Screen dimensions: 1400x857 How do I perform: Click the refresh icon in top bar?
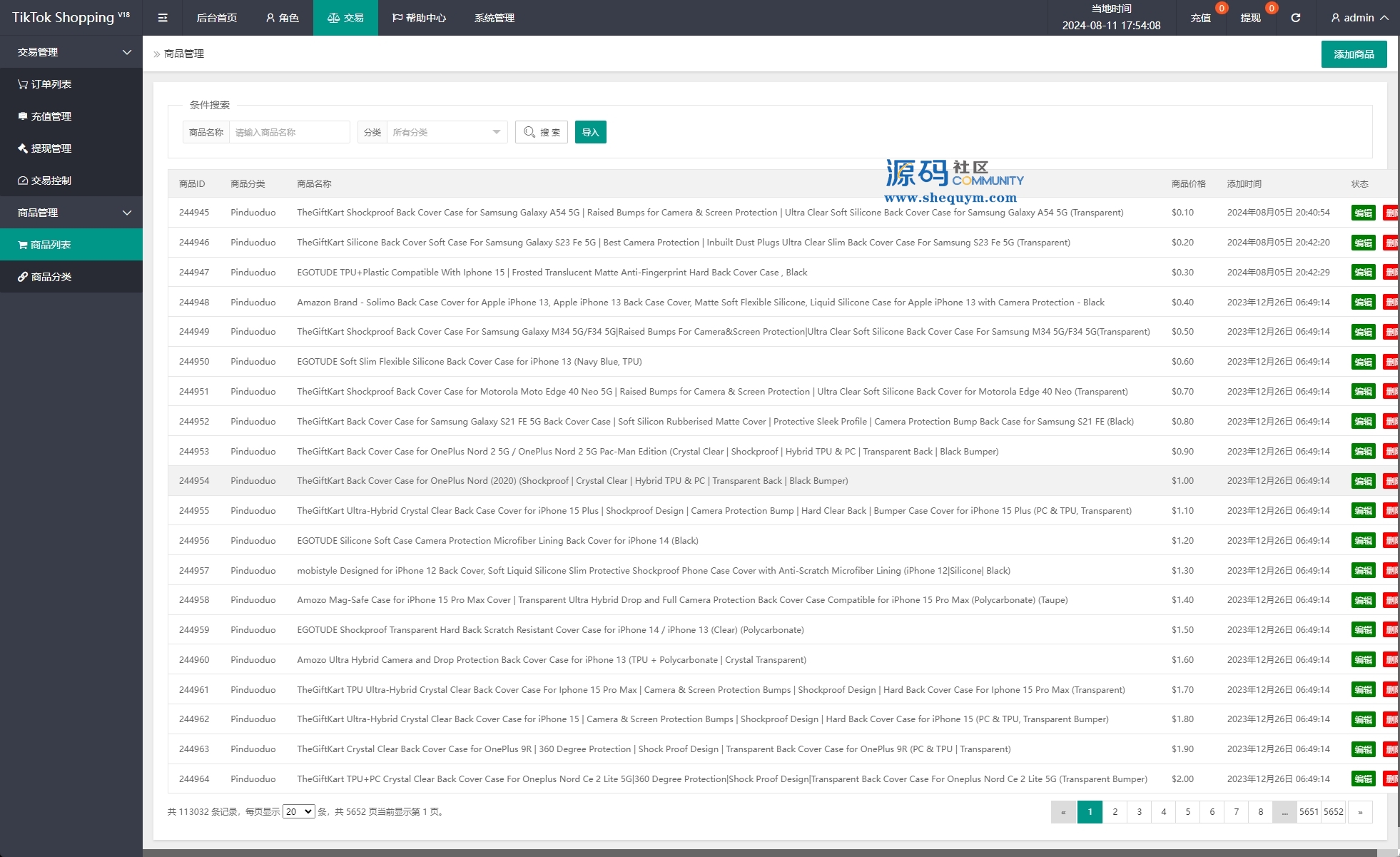(x=1295, y=18)
